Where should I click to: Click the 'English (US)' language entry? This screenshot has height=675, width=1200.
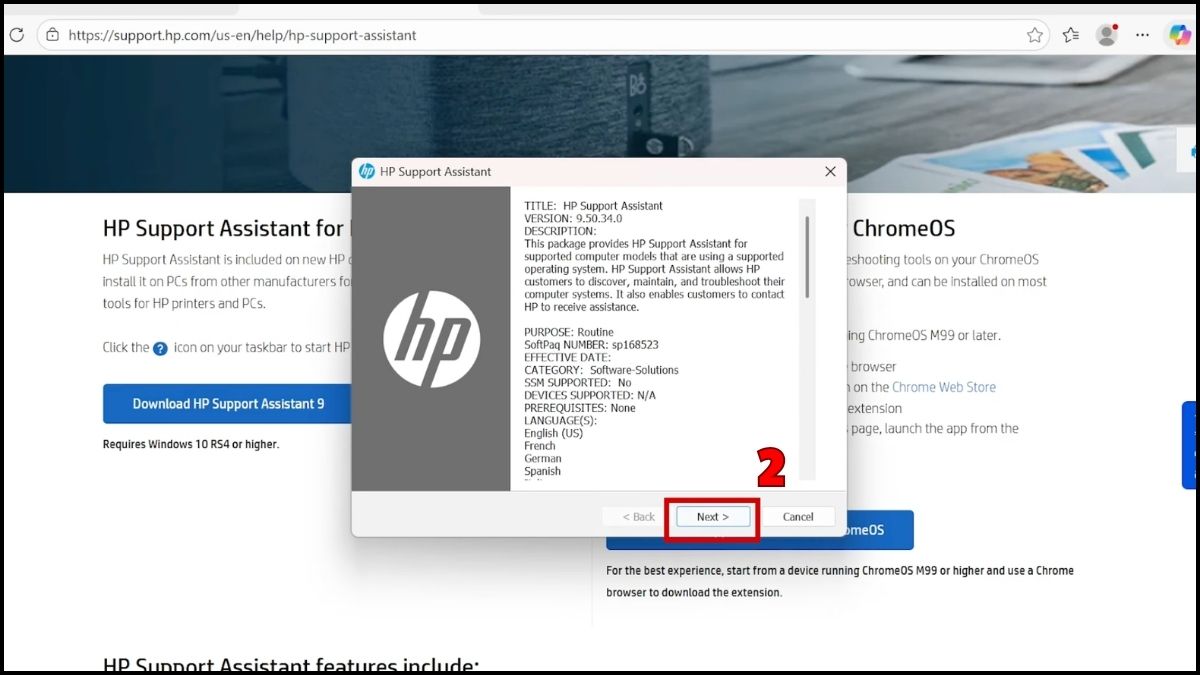click(x=553, y=433)
